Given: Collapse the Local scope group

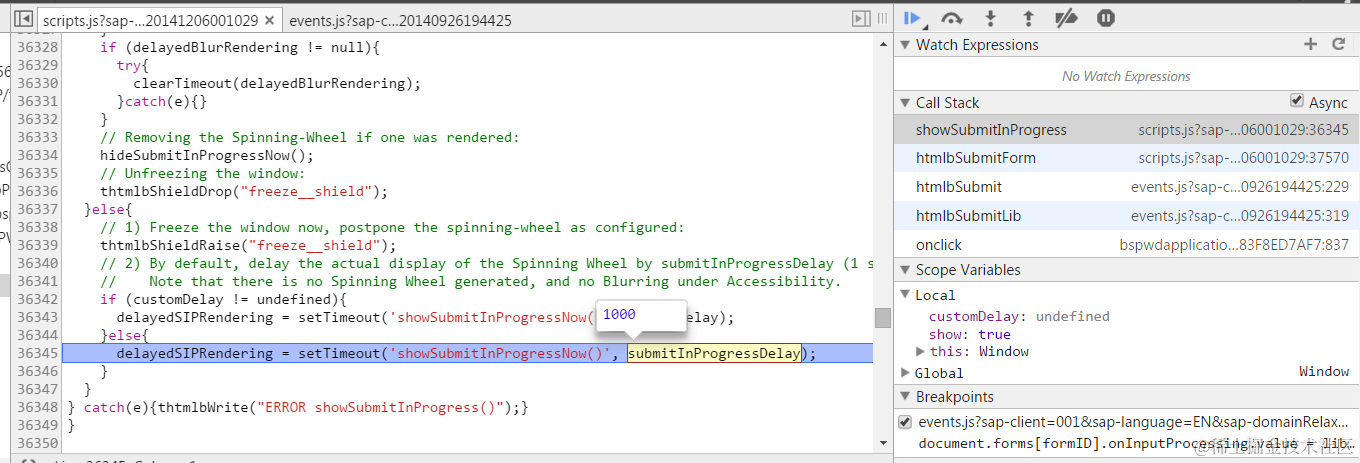Looking at the screenshot, I should coord(905,295).
